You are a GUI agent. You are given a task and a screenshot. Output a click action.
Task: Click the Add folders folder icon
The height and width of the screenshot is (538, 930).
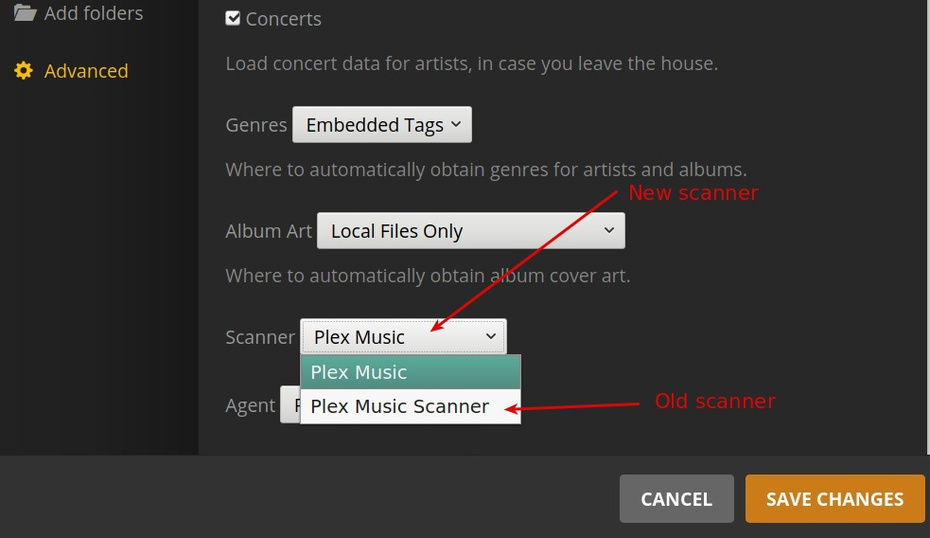tap(24, 13)
